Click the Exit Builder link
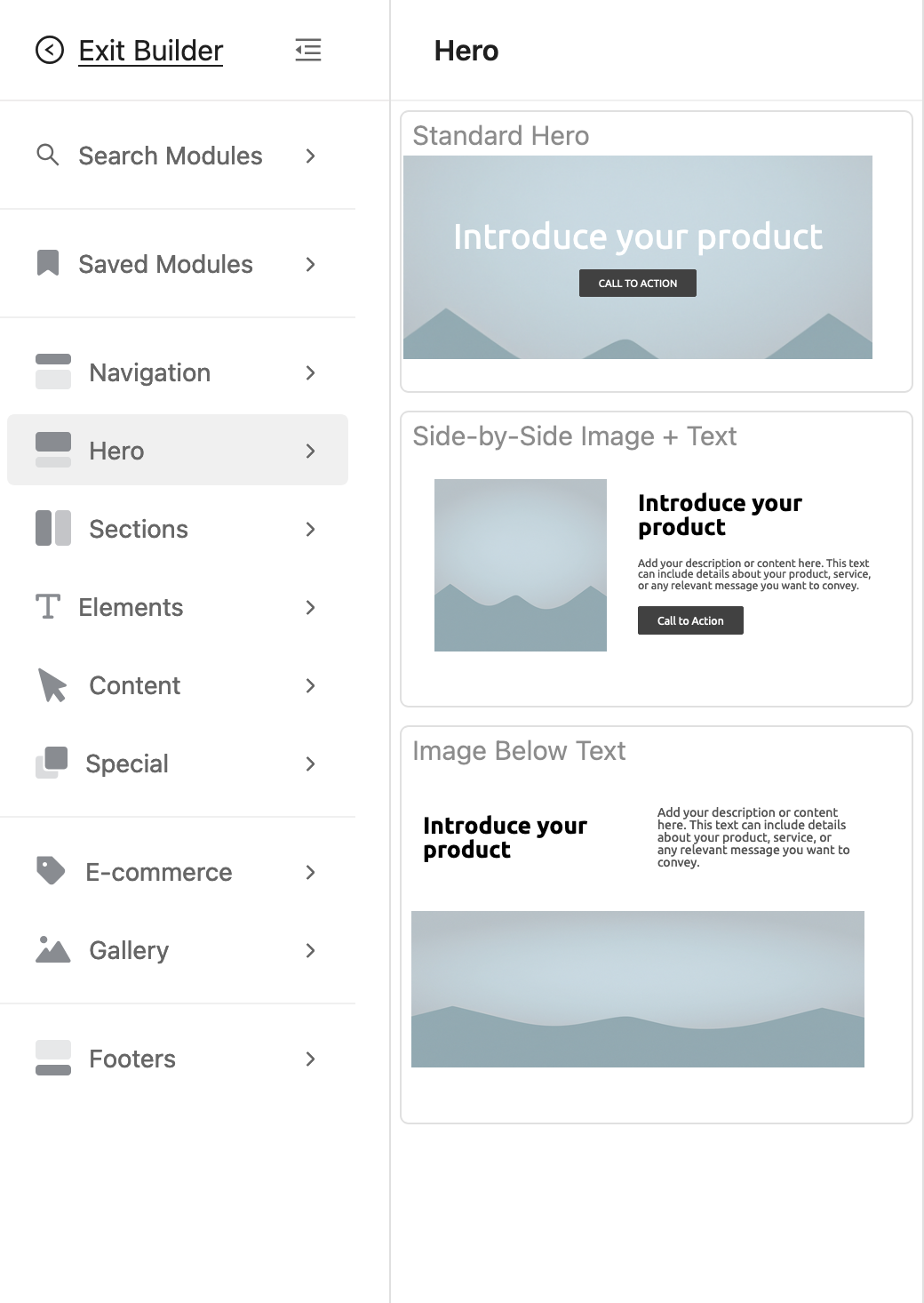Screen dimensions: 924x1303 click(x=150, y=51)
